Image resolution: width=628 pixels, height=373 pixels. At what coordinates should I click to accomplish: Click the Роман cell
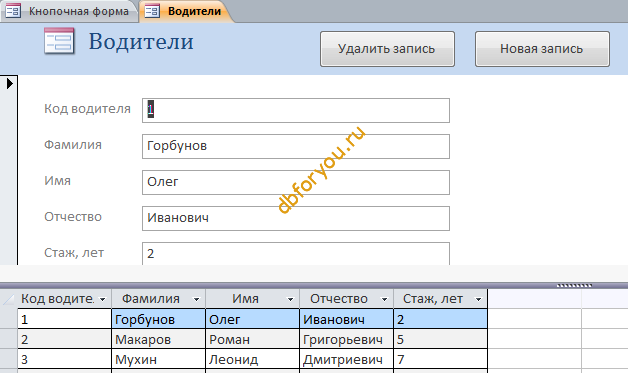(253, 339)
